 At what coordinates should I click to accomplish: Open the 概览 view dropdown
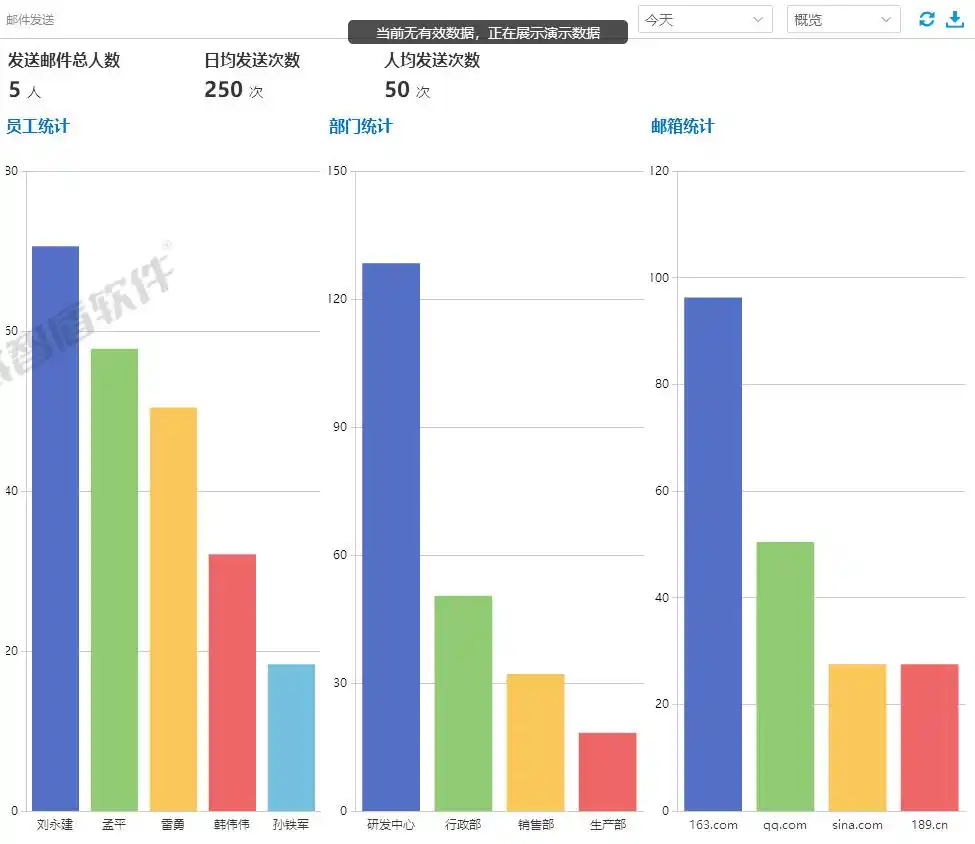tap(843, 19)
